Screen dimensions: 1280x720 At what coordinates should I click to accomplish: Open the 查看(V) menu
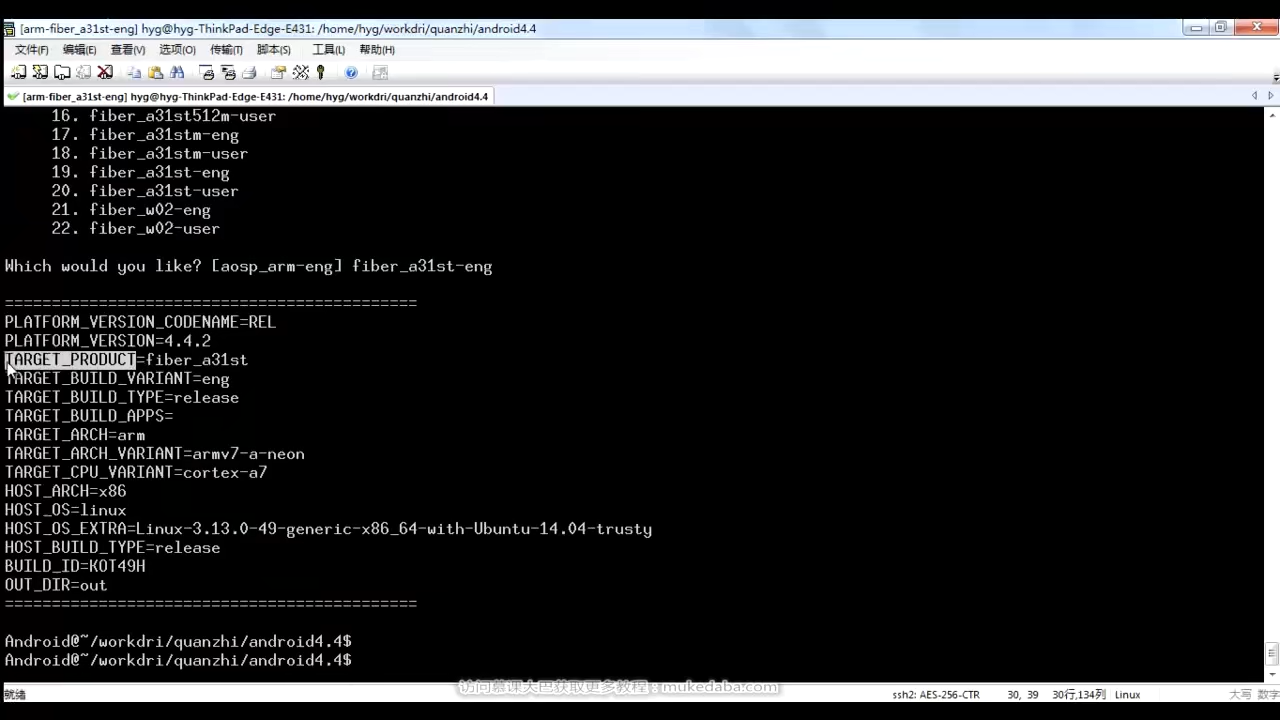pyautogui.click(x=128, y=49)
